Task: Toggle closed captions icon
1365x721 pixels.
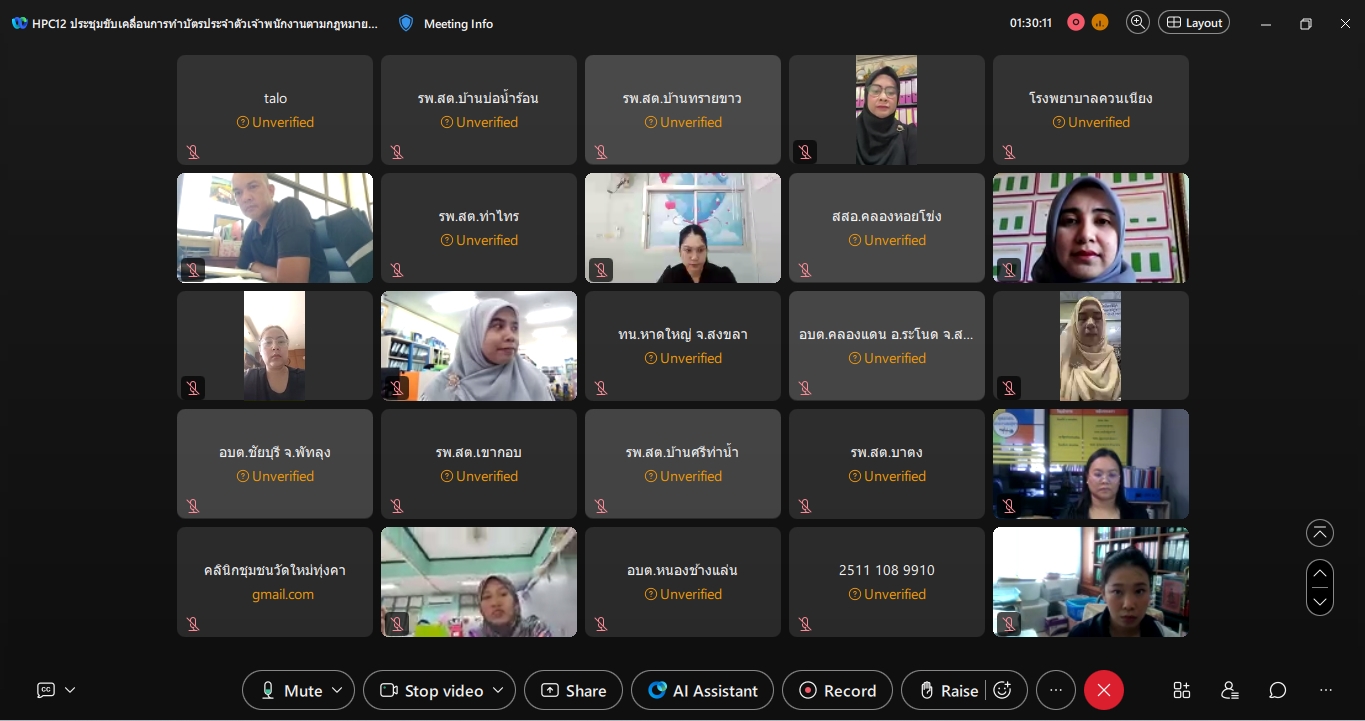Action: pyautogui.click(x=46, y=690)
